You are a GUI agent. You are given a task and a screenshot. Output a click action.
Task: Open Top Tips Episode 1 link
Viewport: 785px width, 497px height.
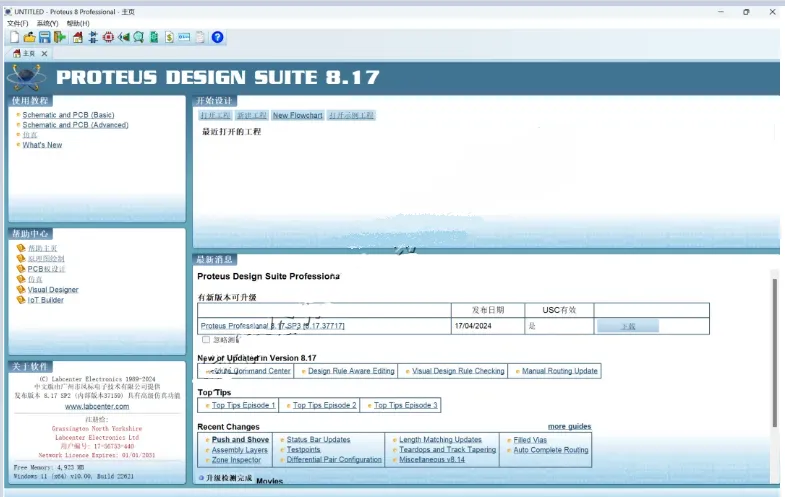(243, 405)
